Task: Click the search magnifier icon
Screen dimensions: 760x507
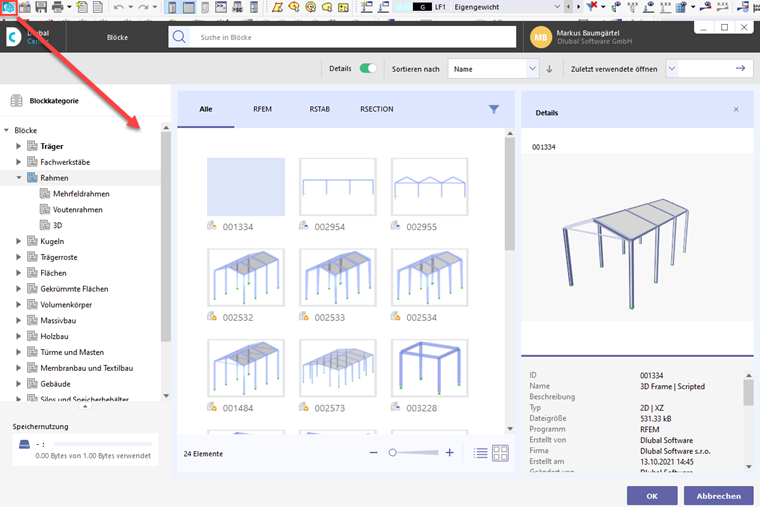Action: click(x=179, y=37)
